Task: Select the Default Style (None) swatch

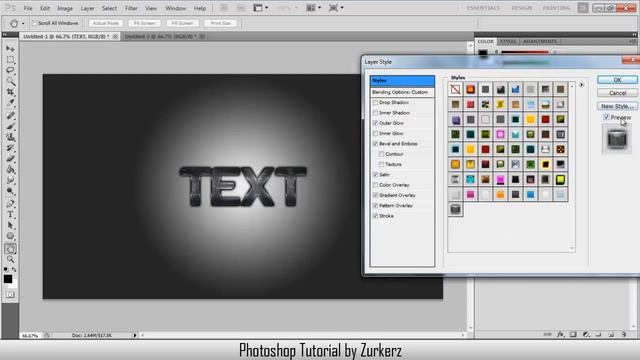Action: click(455, 89)
